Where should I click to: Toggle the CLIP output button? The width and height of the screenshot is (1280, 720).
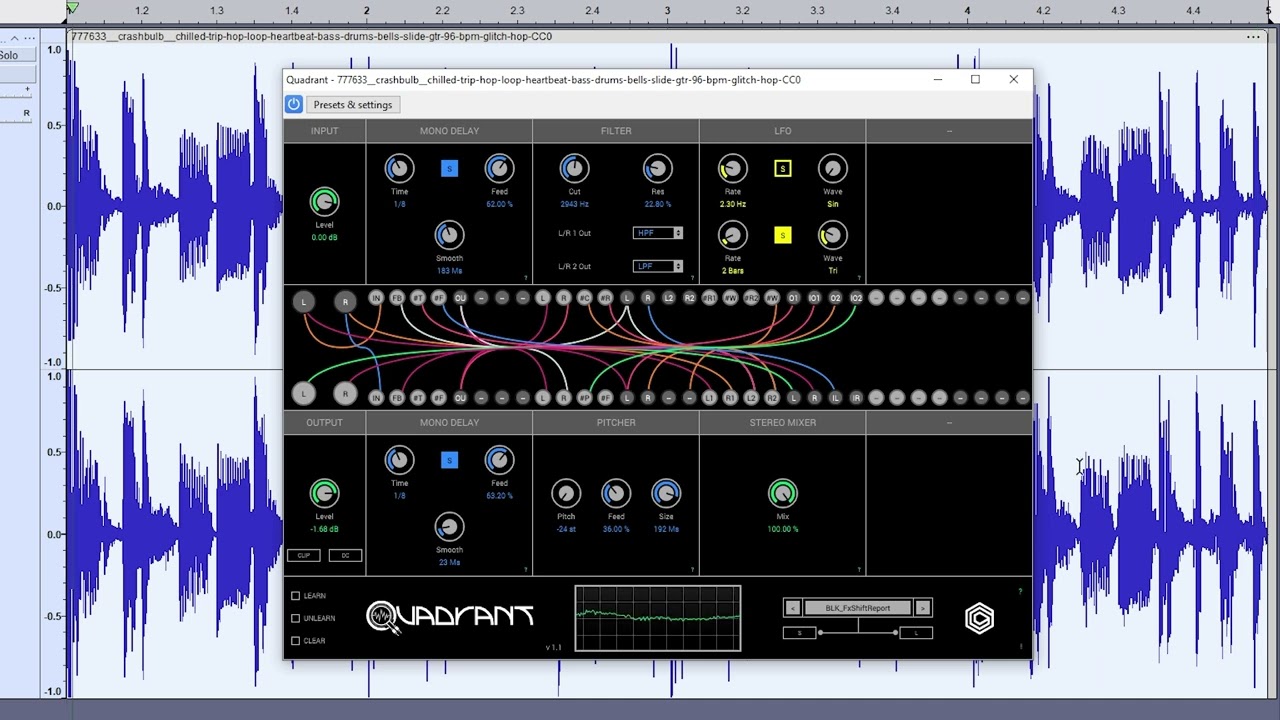304,555
